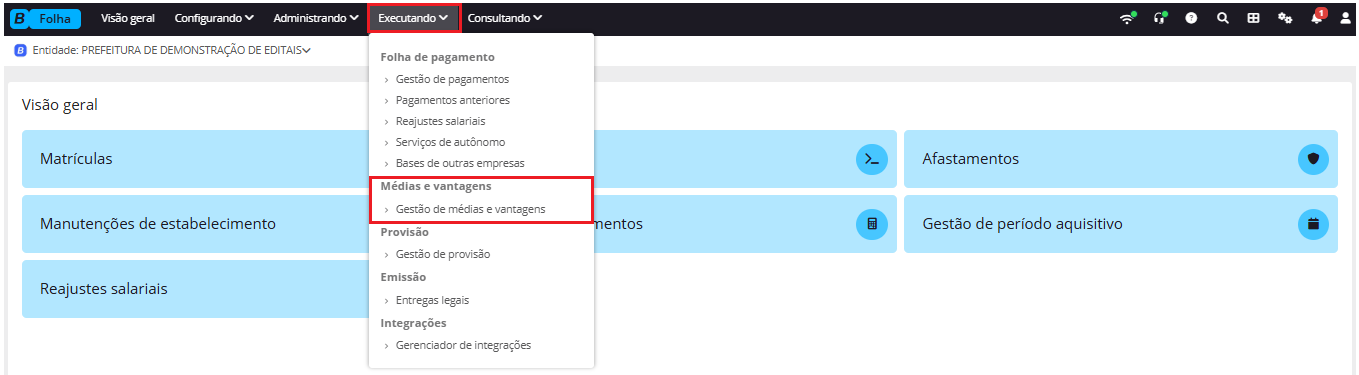The image size is (1359, 375).
Task: Select Gestão de médias e vantagens
Action: [x=470, y=209]
